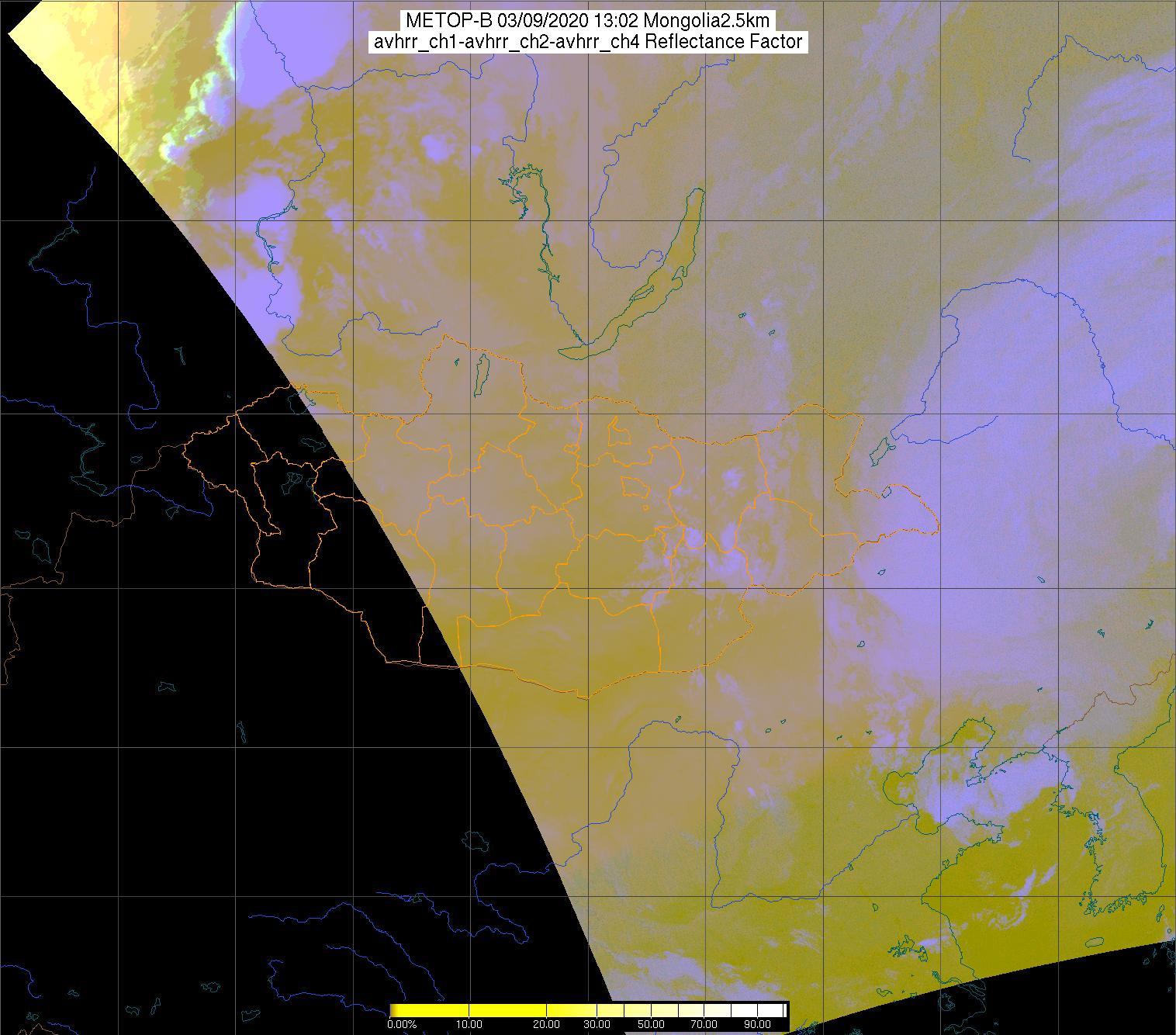Screen dimensions: 1176x1035
Task: Click the '20.00' color bar label
Action: 548,1024
